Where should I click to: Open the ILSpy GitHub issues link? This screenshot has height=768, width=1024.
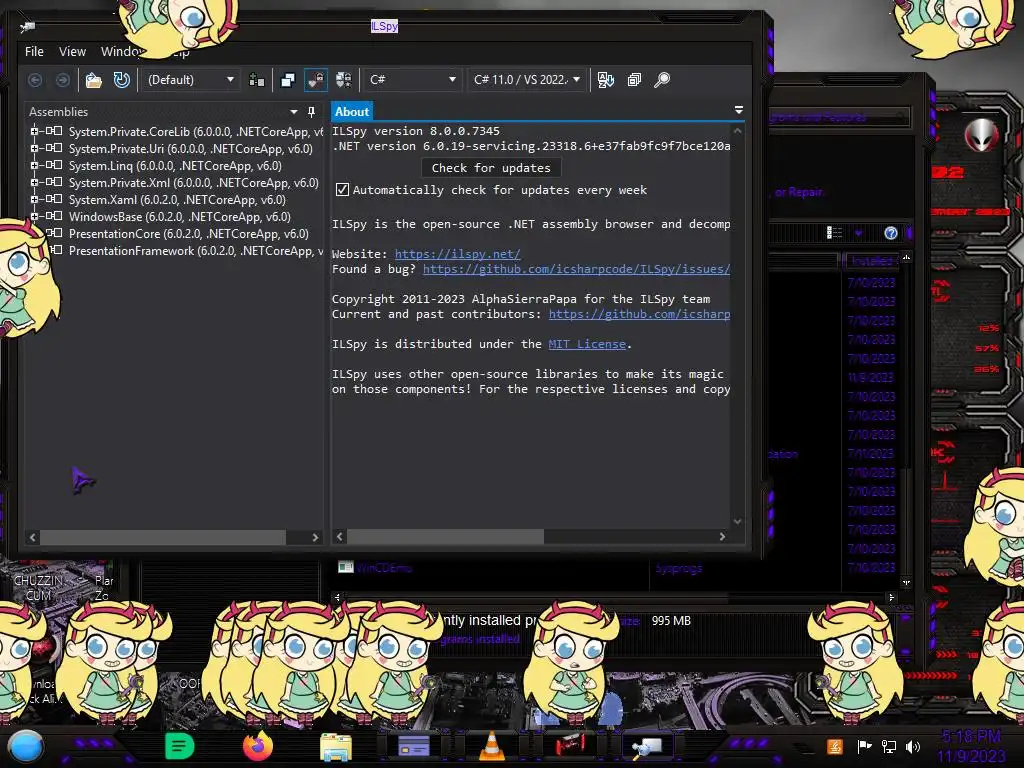click(x=576, y=269)
